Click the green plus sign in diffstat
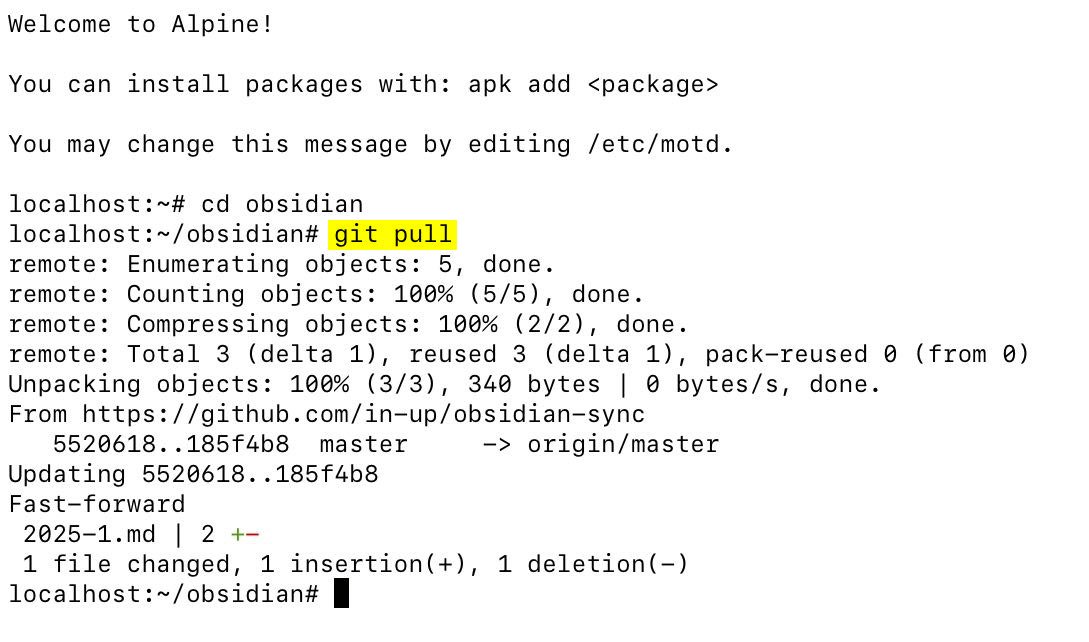Viewport: 1089px width, 642px height. (238, 534)
